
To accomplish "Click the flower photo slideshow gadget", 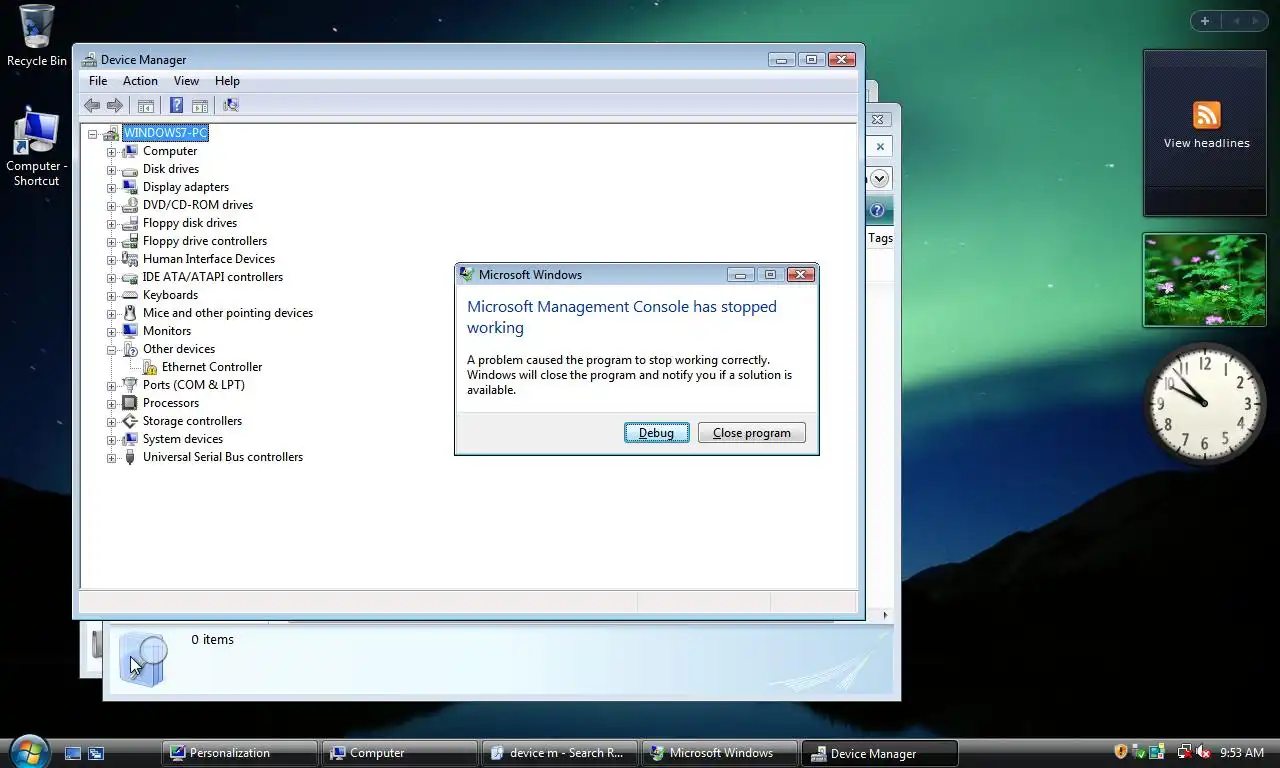I will pyautogui.click(x=1205, y=280).
